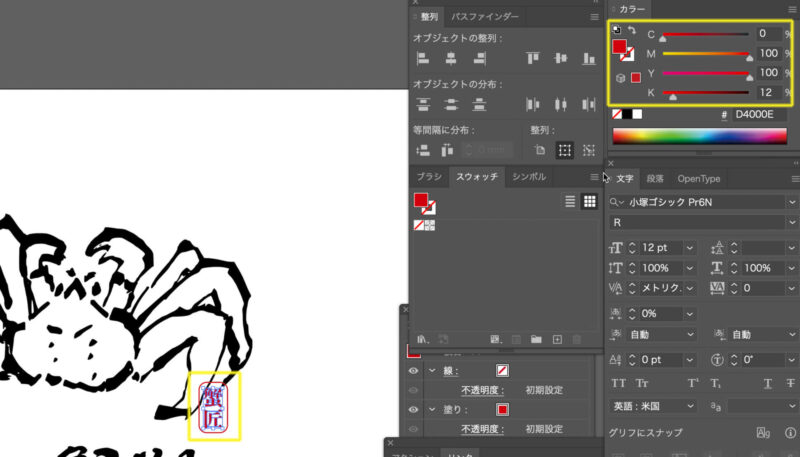Open the Align panel hamburger menu
This screenshot has height=457, width=800.
[x=594, y=17]
